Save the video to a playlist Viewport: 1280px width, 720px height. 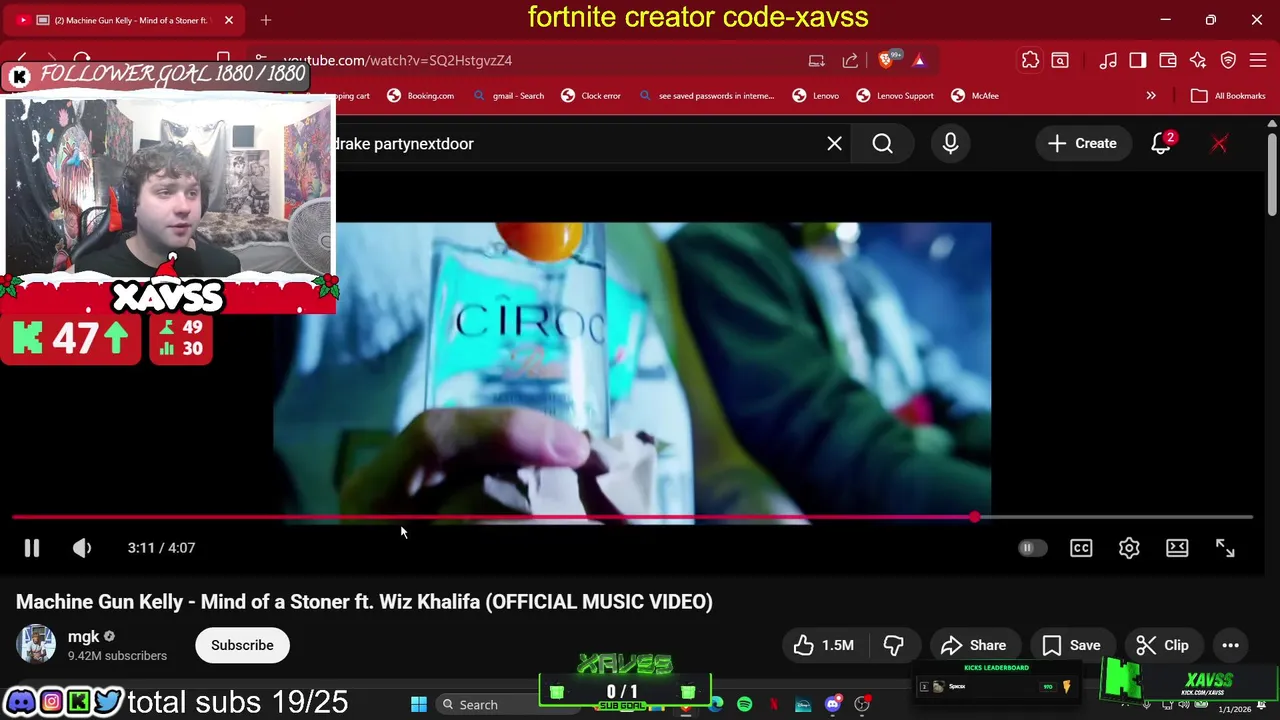click(x=1071, y=645)
